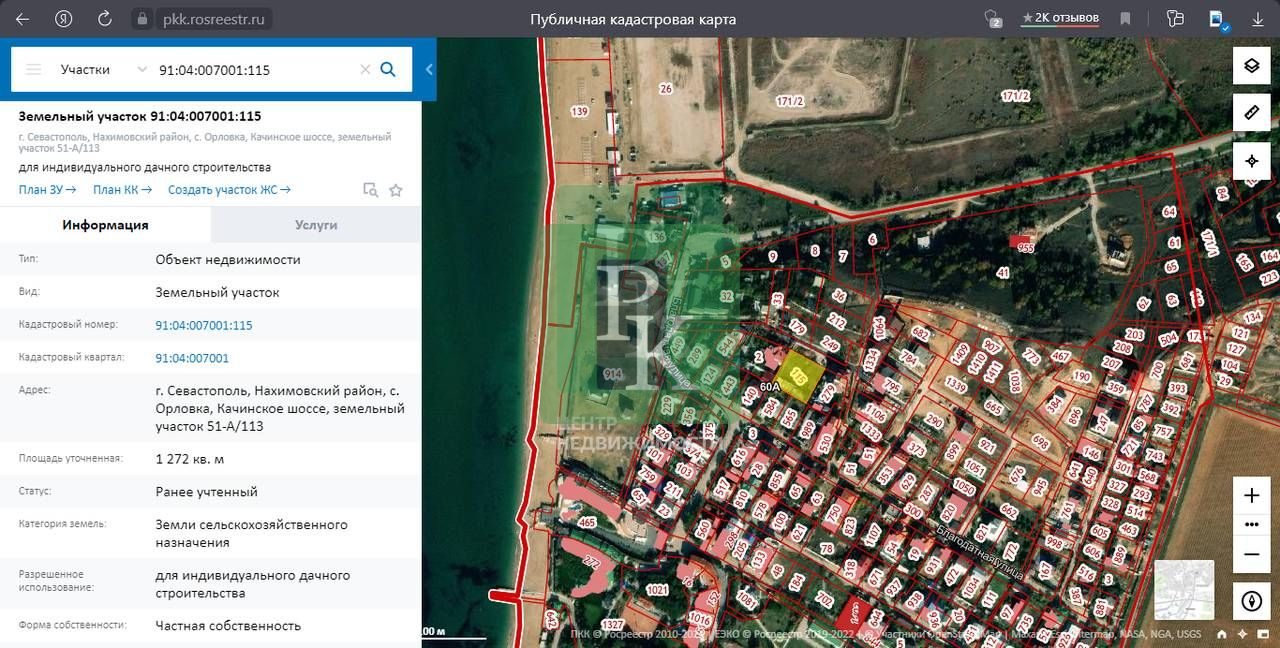Click the 1 272 кв. м area value
The width and height of the screenshot is (1280, 648).
click(190, 459)
